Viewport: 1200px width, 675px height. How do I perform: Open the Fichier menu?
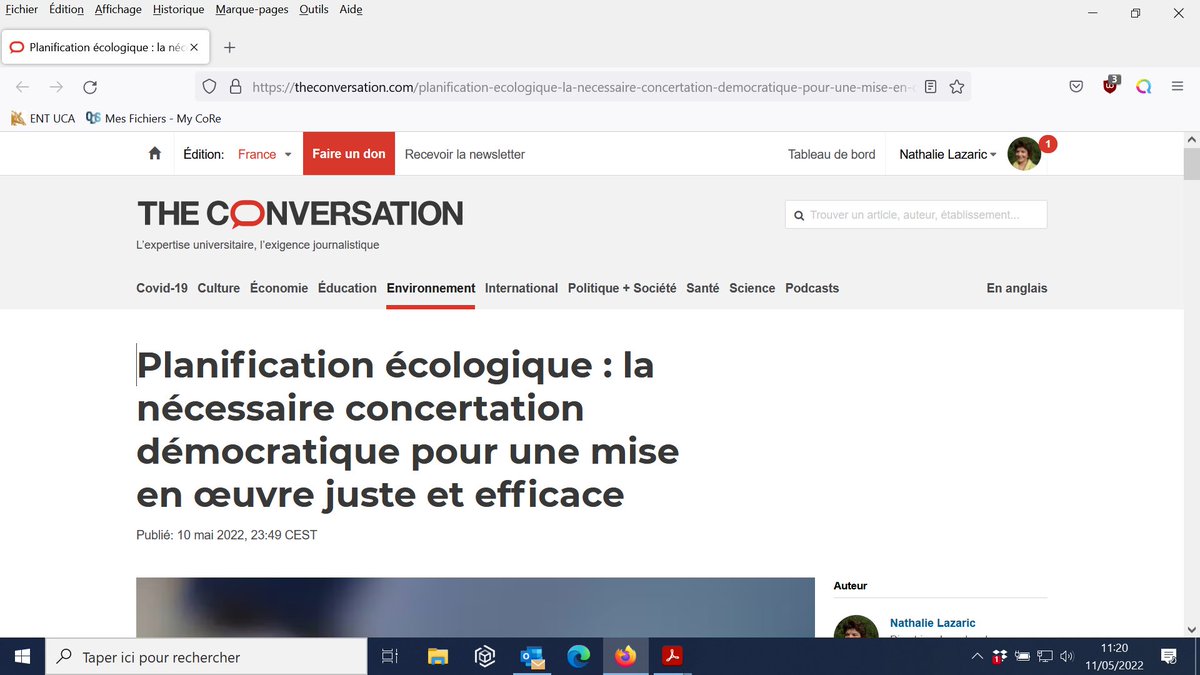[x=22, y=9]
